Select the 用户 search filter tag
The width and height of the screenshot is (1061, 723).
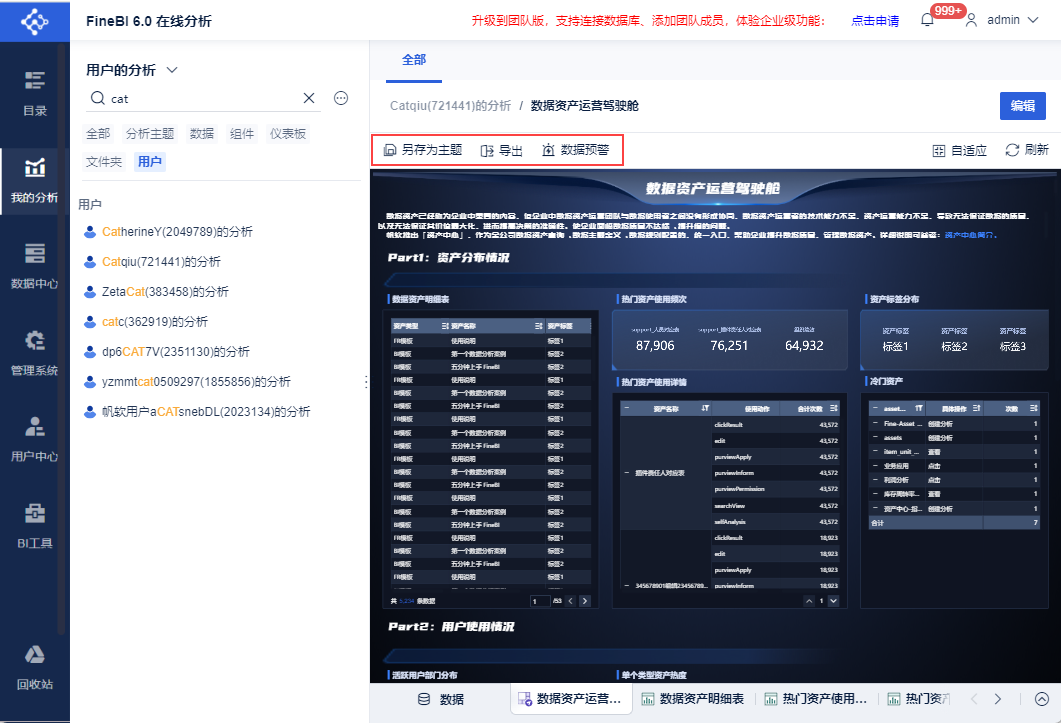(x=150, y=162)
